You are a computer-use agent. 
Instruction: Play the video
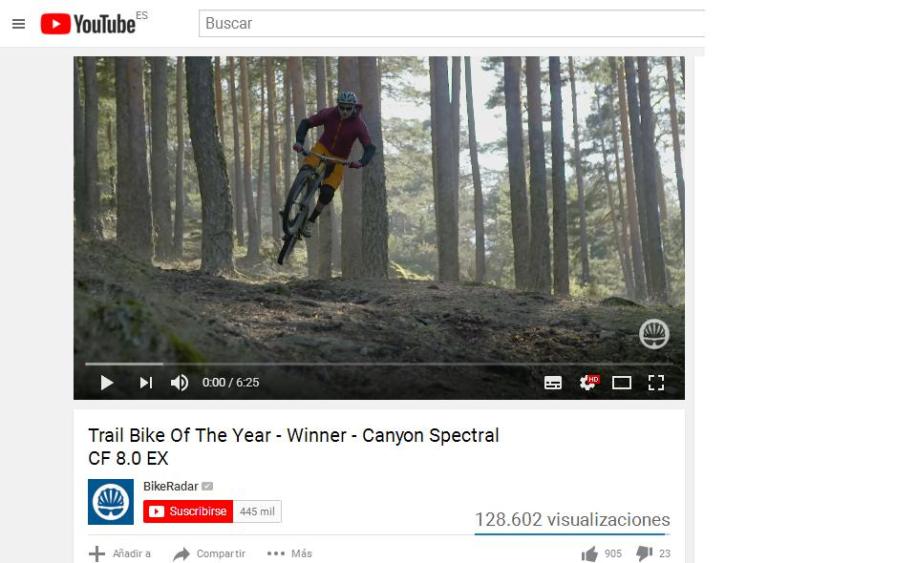(106, 383)
